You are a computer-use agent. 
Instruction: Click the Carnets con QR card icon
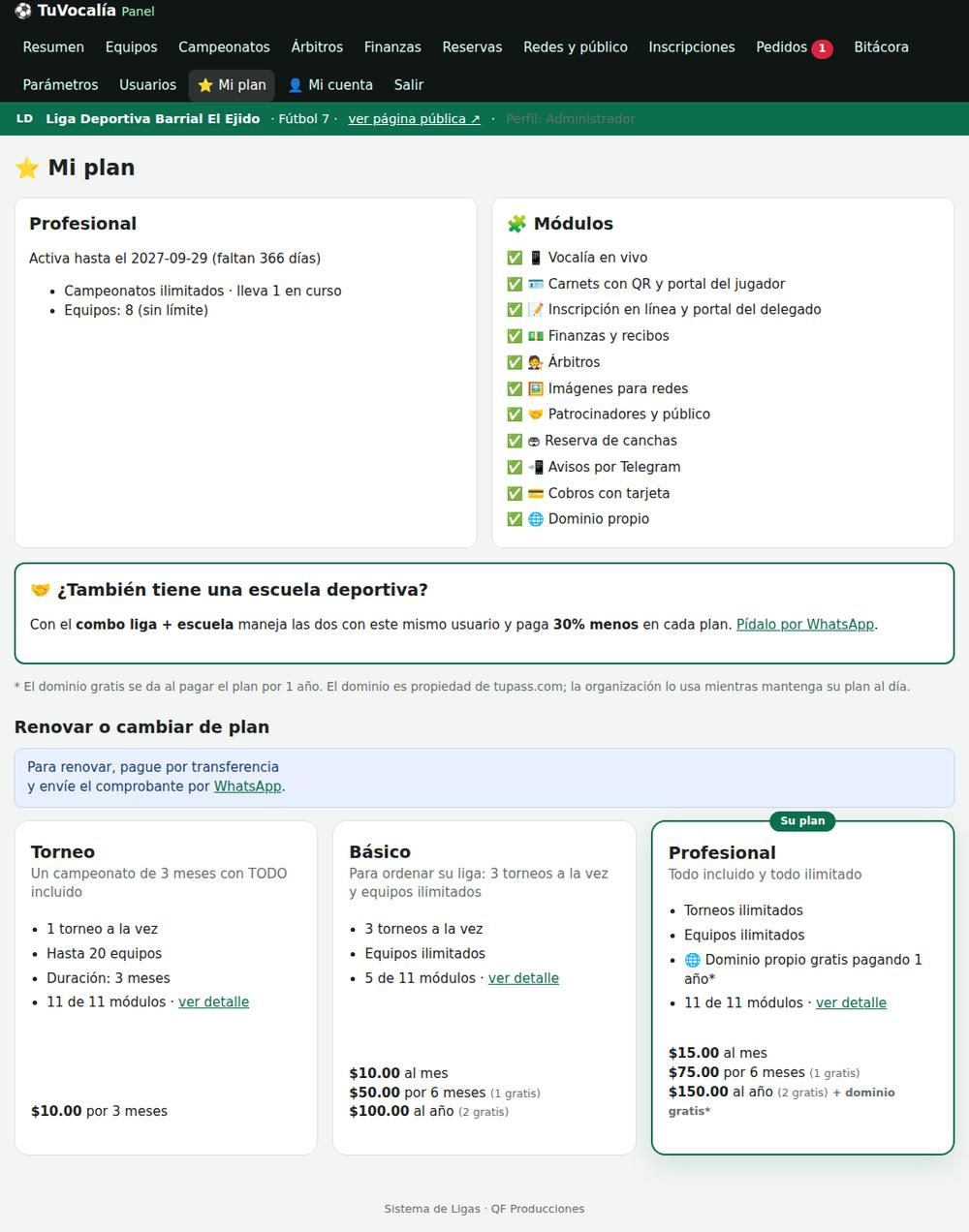click(536, 284)
